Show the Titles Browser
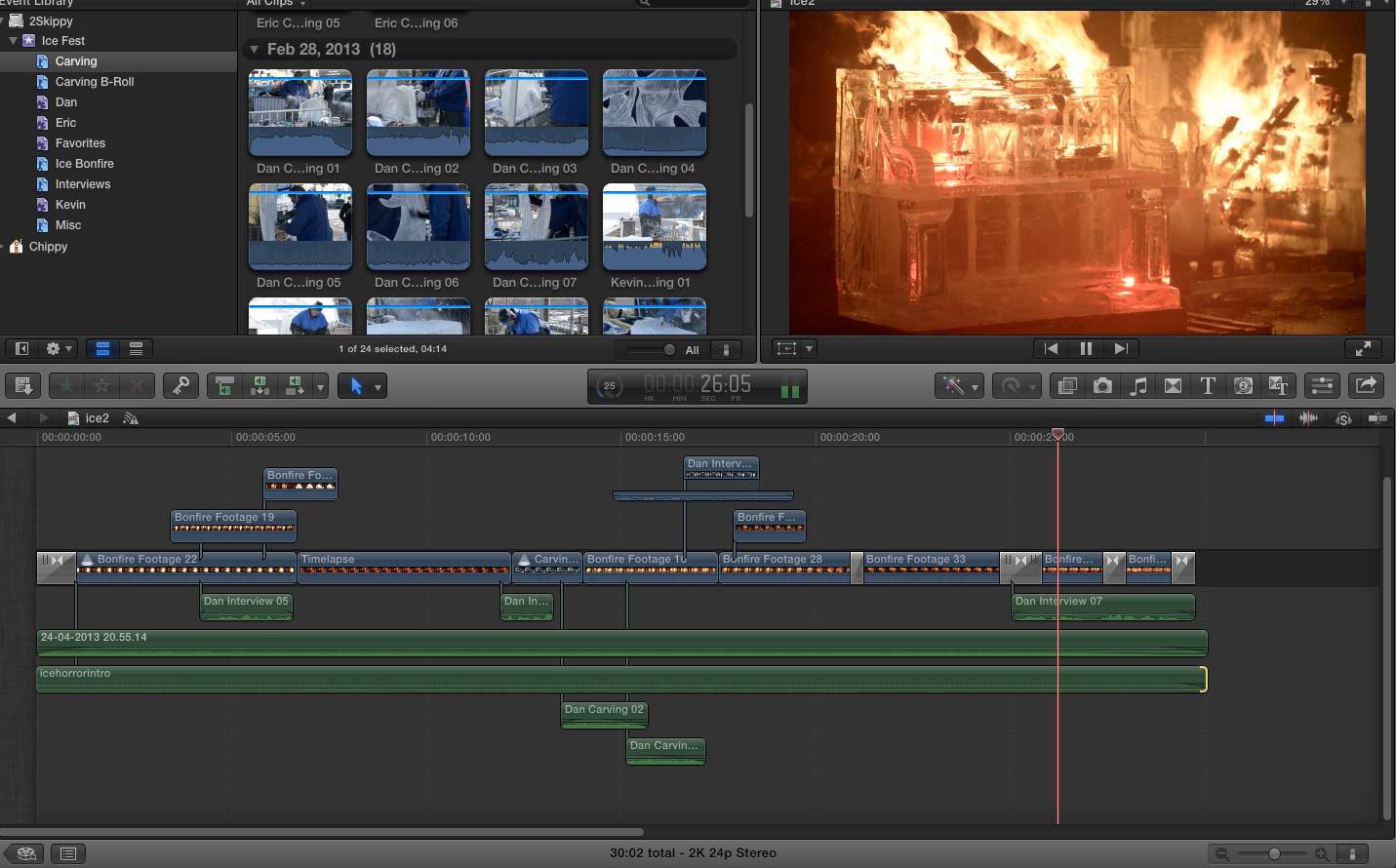This screenshot has height=868, width=1396. (x=1208, y=386)
